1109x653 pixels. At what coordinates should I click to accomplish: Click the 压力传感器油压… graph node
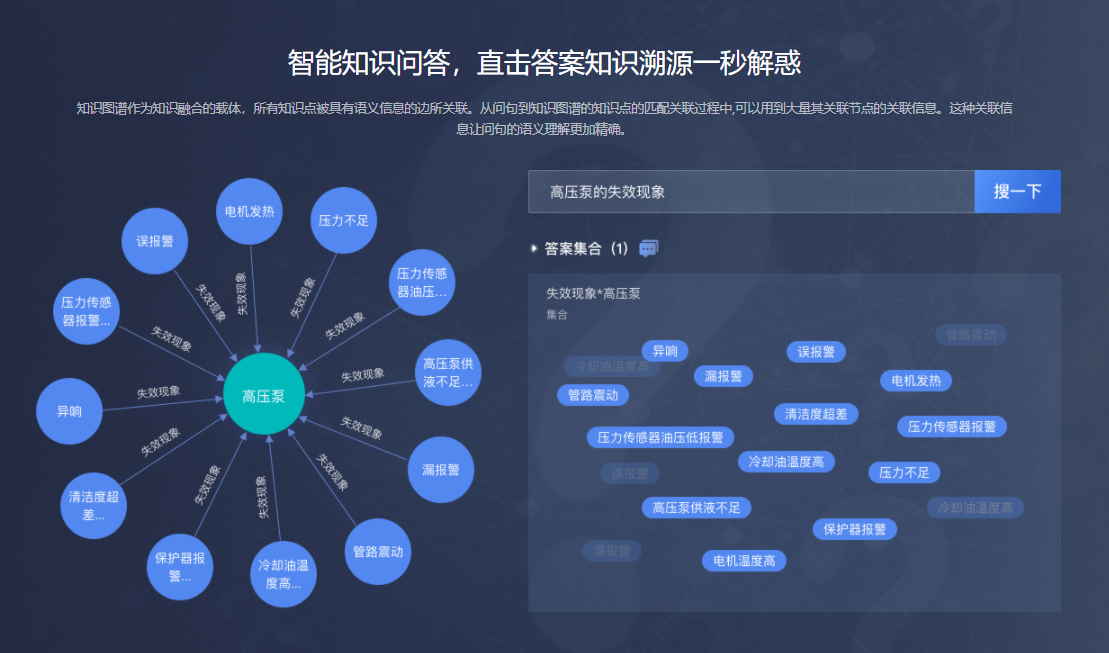click(422, 283)
